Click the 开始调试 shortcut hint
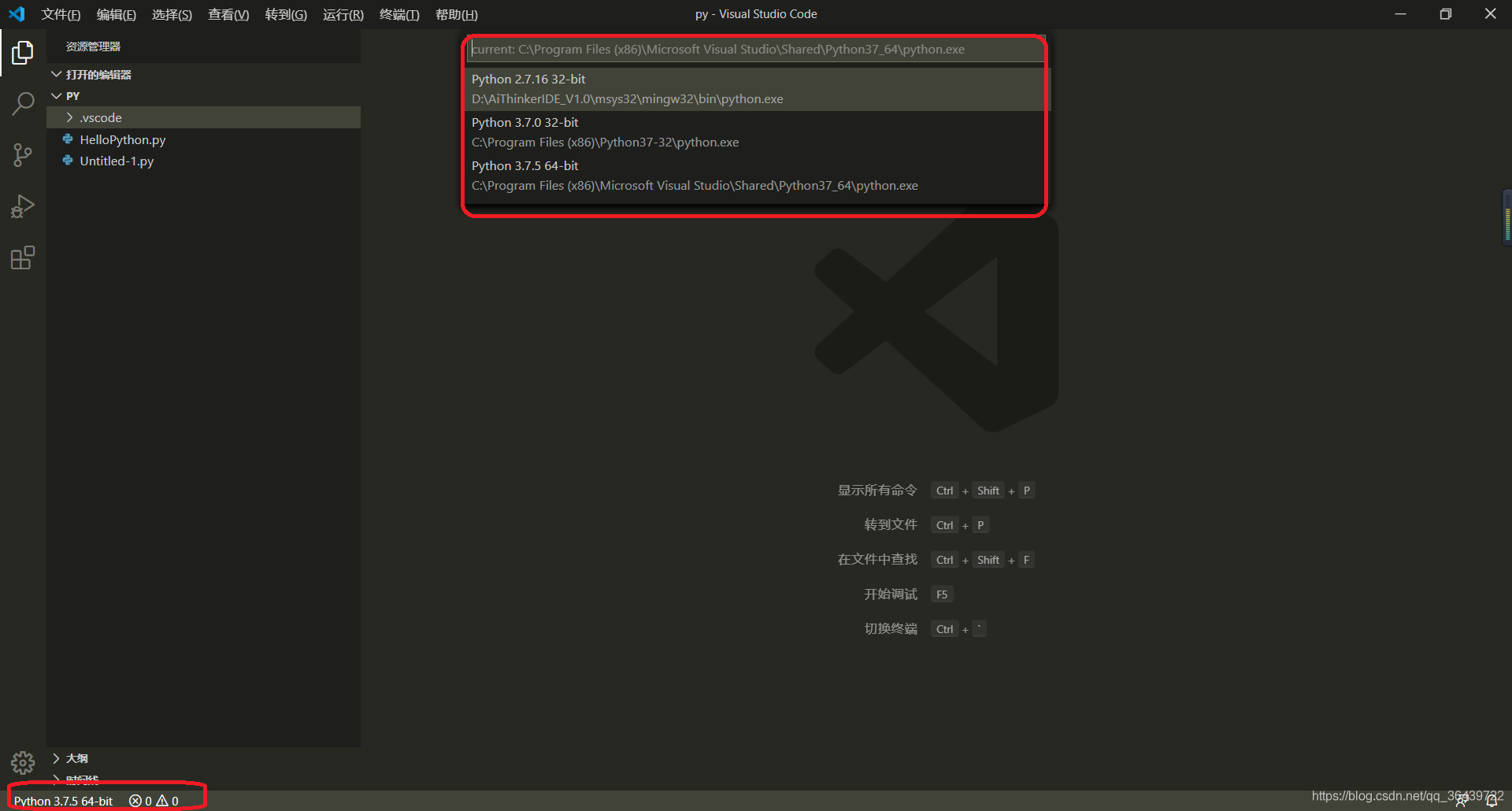This screenshot has width=1512, height=811. click(x=891, y=594)
